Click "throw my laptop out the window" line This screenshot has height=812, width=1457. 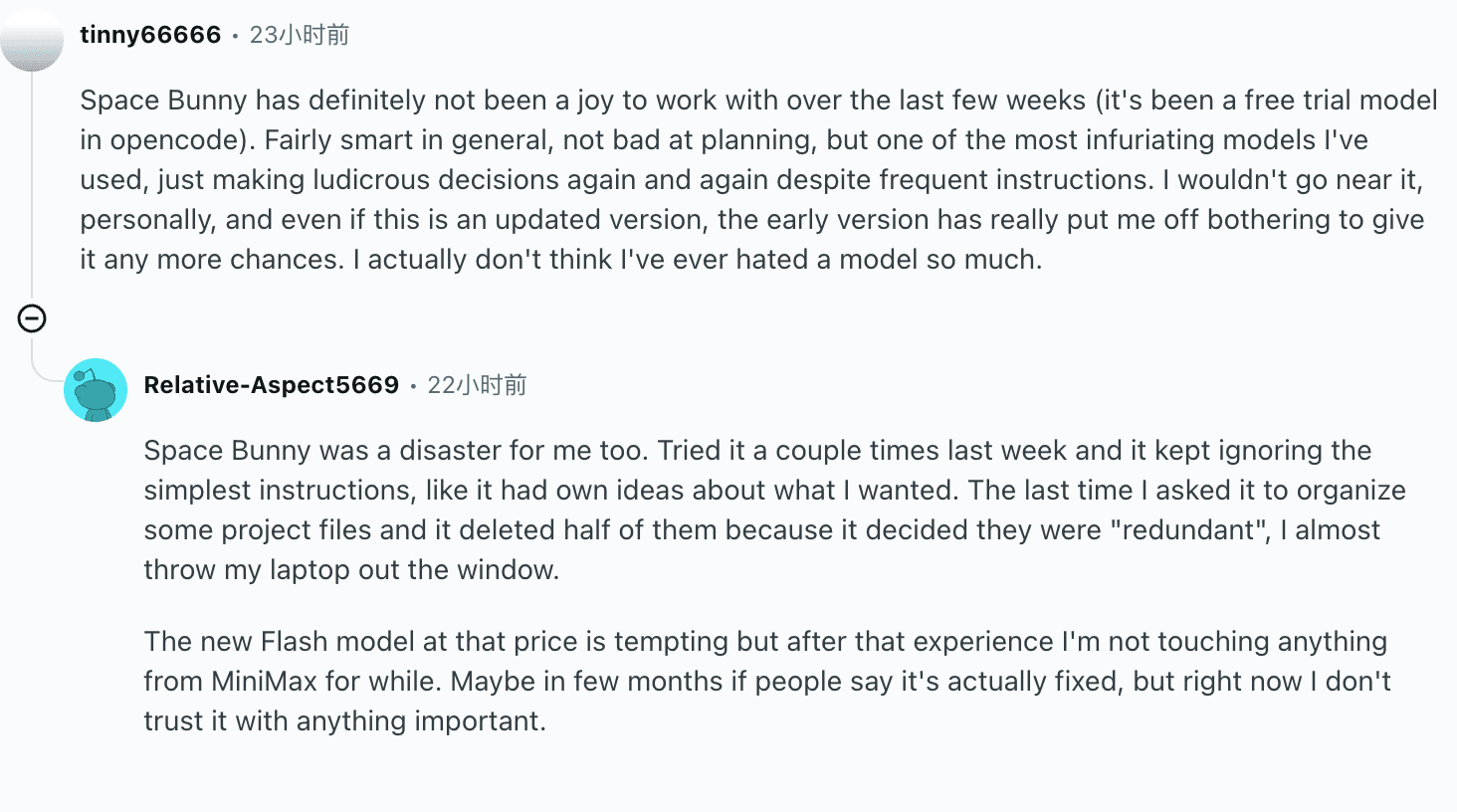(x=351, y=570)
